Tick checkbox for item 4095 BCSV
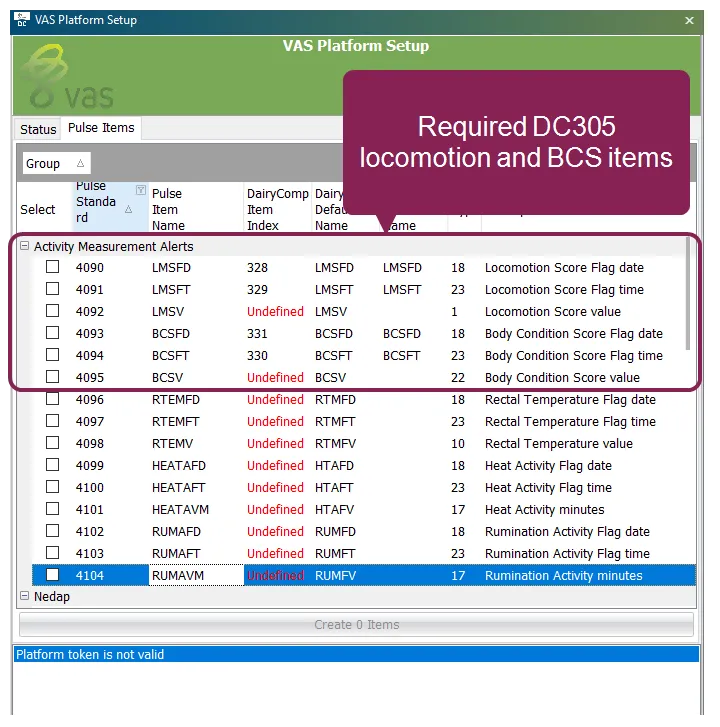 tap(52, 376)
